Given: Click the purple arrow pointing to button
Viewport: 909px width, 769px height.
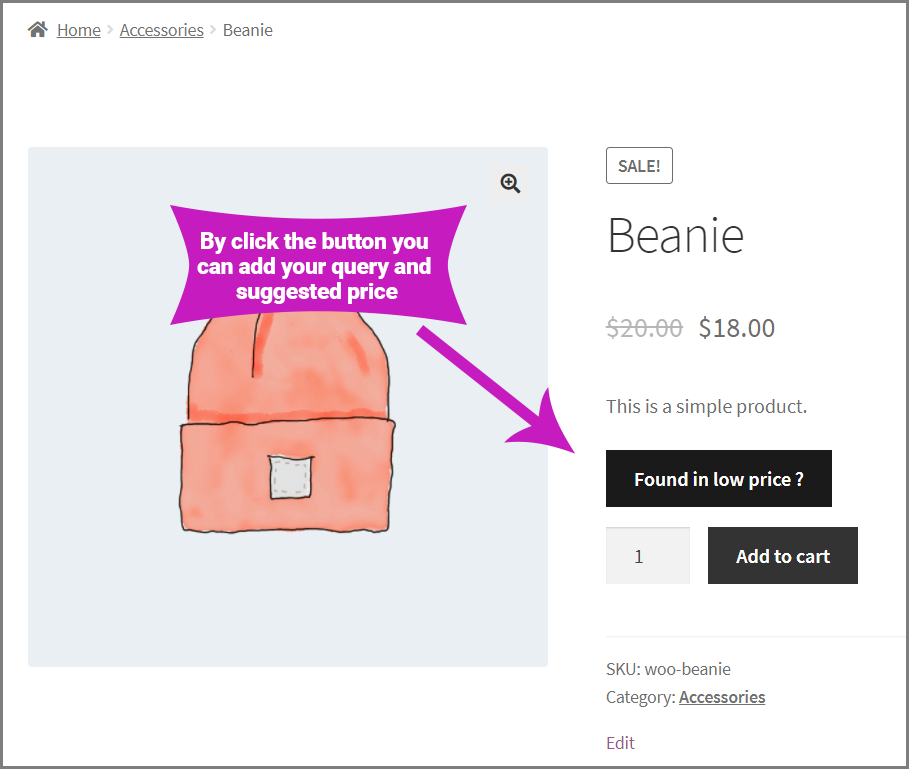Looking at the screenshot, I should tap(496, 389).
